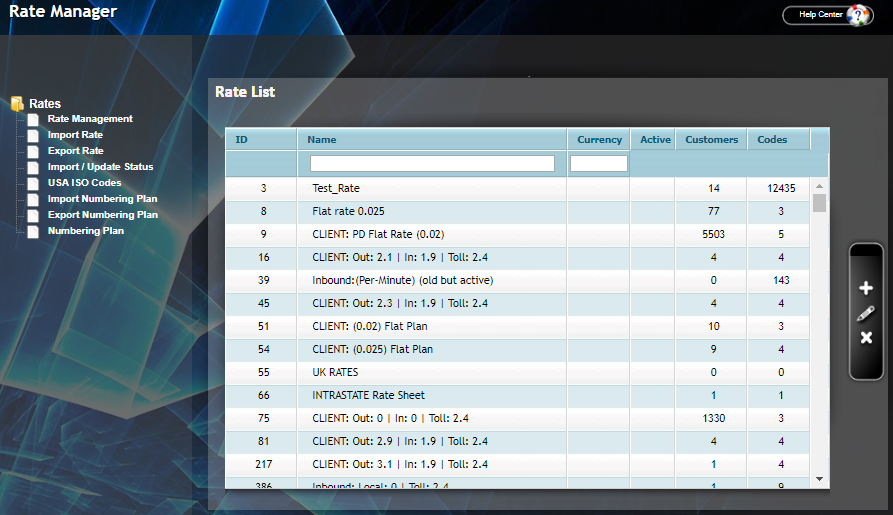Go to Export Rate
The height and width of the screenshot is (515, 893).
[75, 151]
